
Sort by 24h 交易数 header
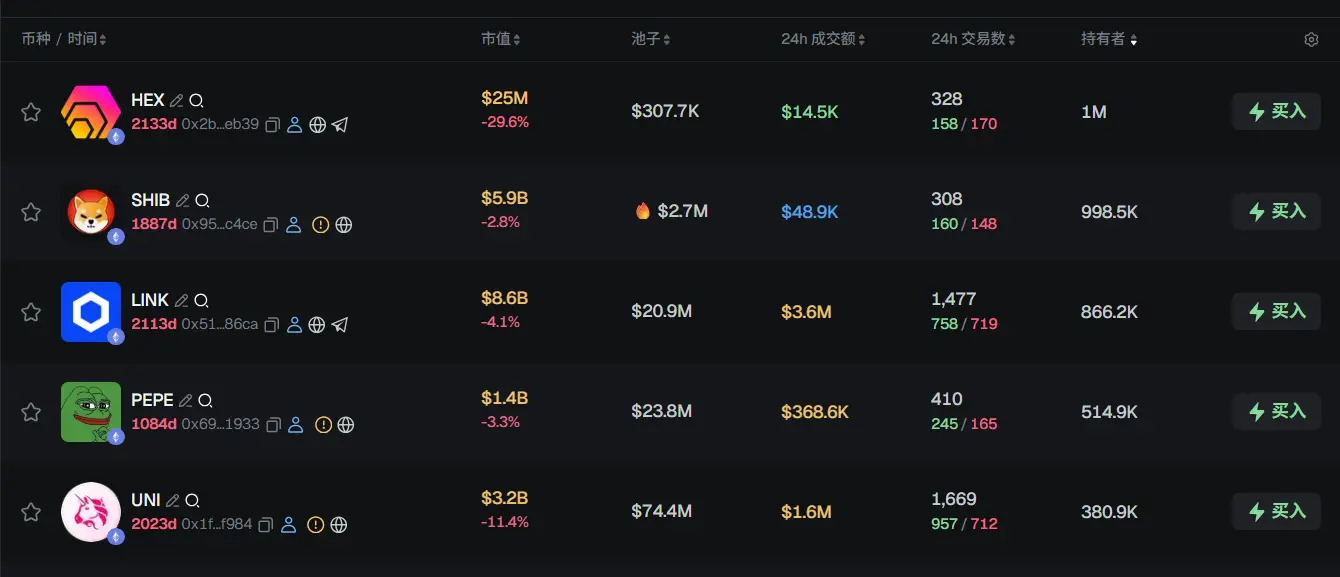[x=972, y=39]
